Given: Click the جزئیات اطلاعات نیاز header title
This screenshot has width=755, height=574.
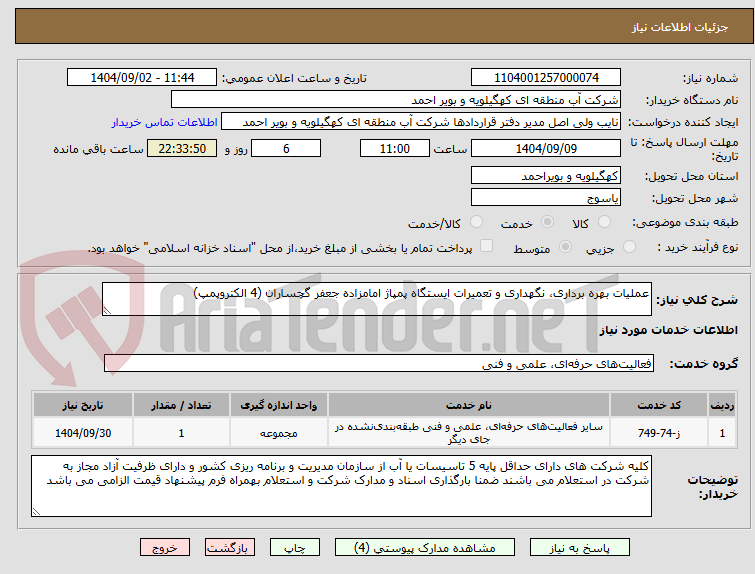Looking at the screenshot, I should pos(680,27).
